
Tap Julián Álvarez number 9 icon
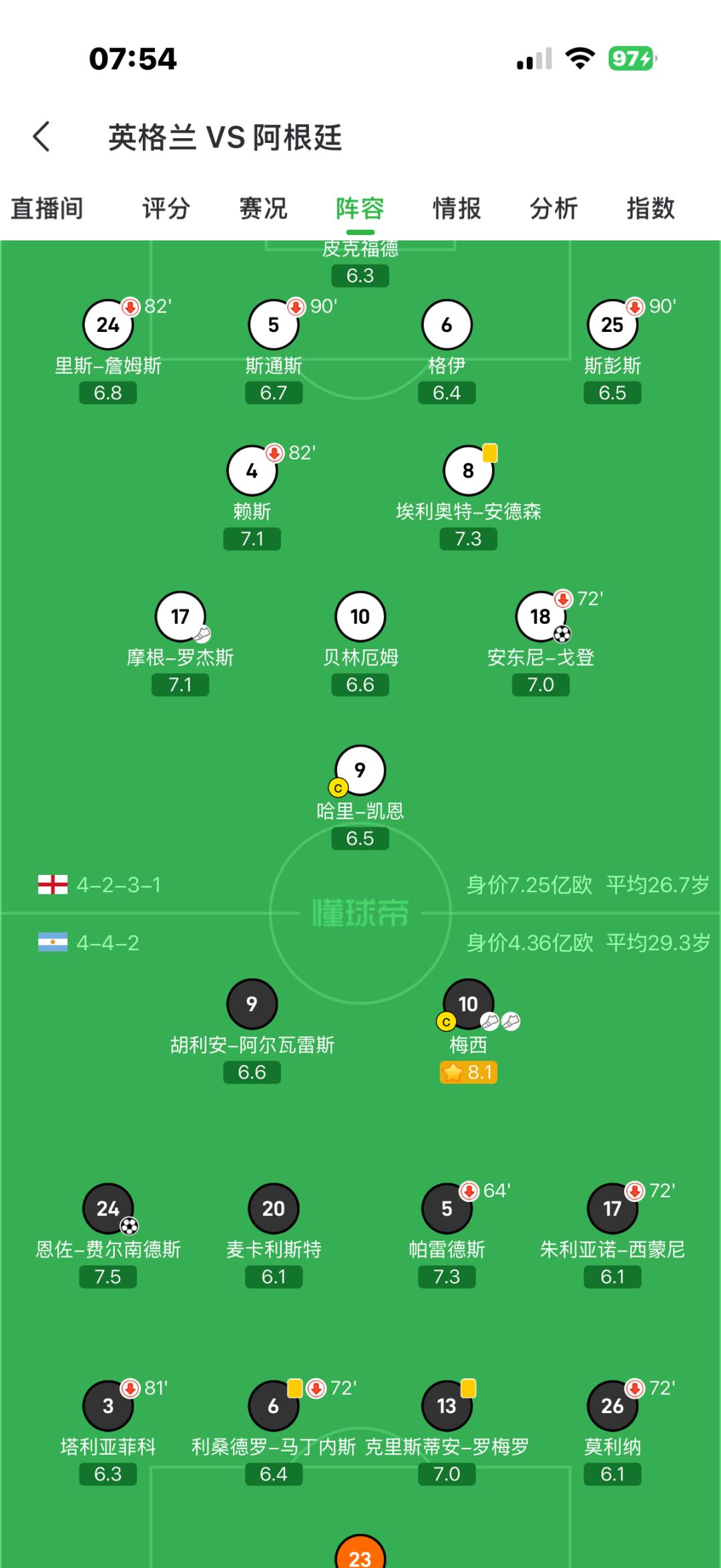click(x=252, y=1004)
